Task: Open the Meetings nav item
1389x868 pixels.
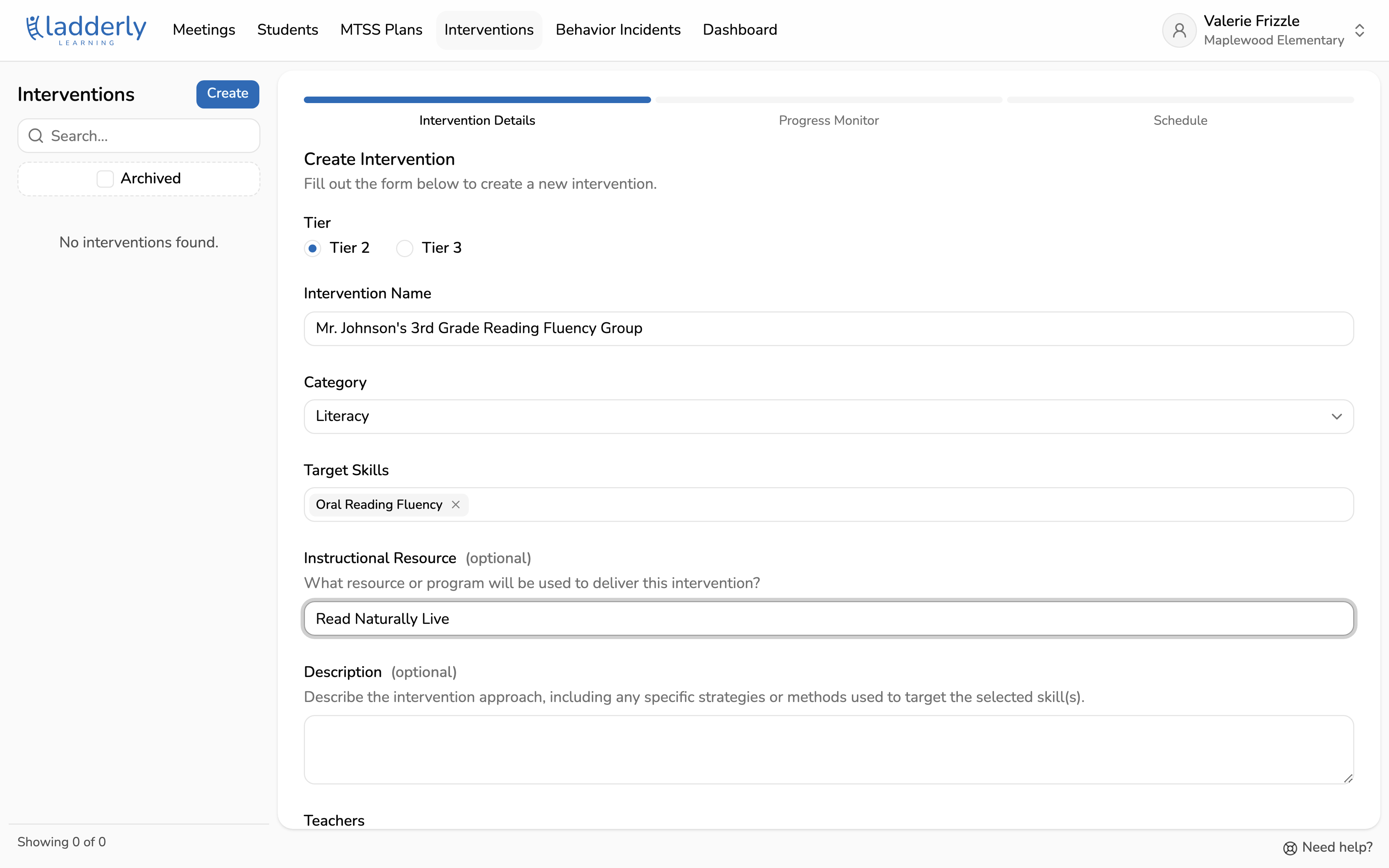Action: (204, 30)
